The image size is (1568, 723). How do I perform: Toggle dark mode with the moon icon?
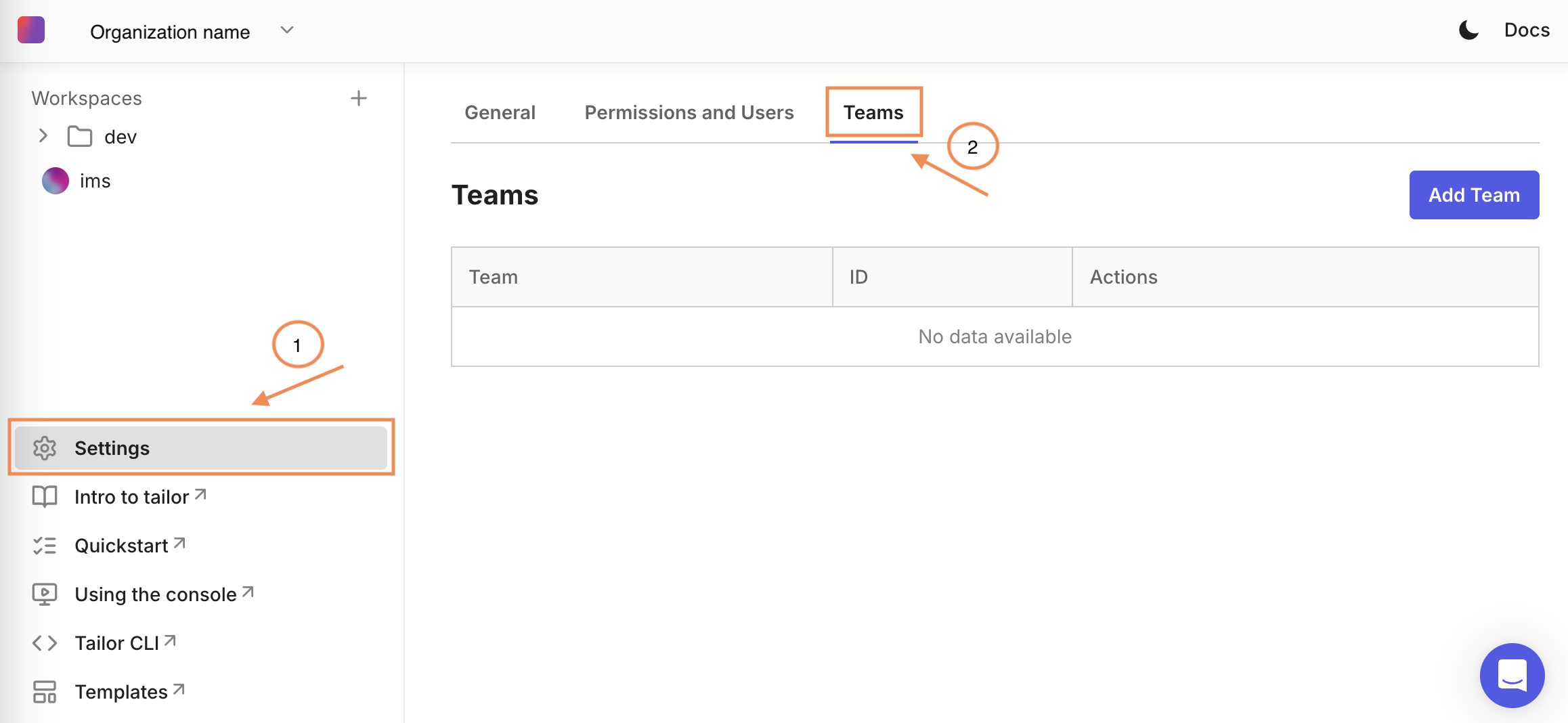1468,30
